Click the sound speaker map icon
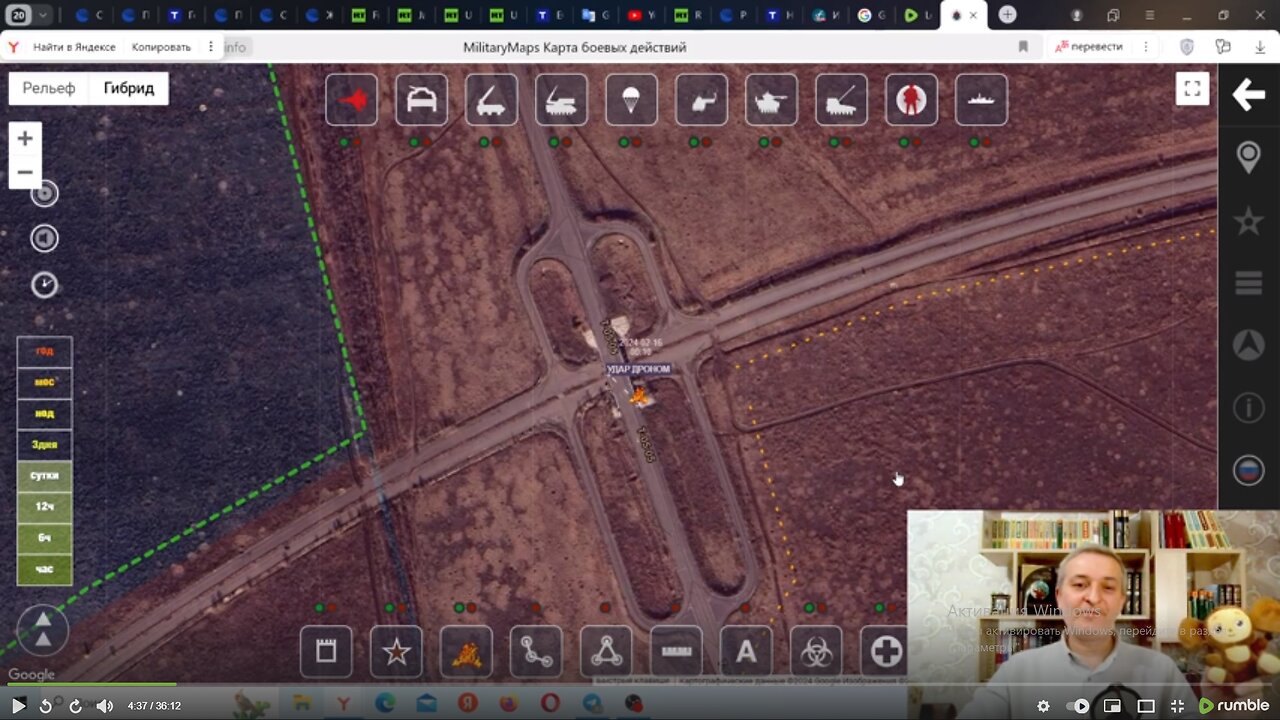Viewport: 1280px width, 720px height. pos(44,238)
